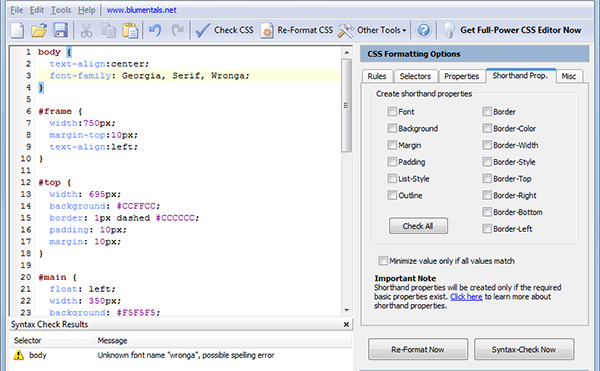Check the Border-Bottom option
This screenshot has width=600, height=371.
click(487, 212)
